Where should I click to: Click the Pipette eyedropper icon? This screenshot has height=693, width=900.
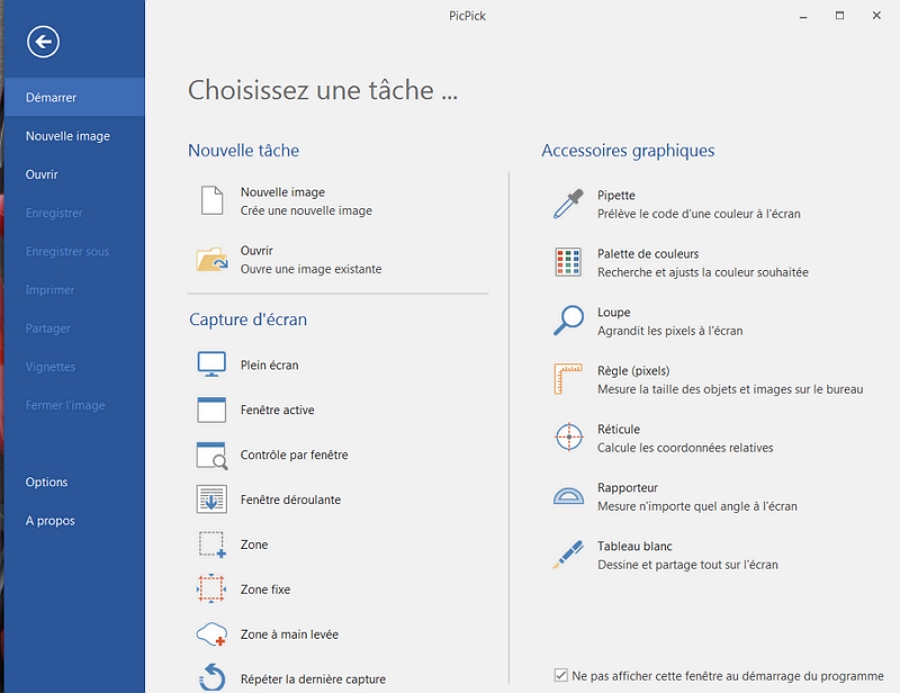click(568, 204)
